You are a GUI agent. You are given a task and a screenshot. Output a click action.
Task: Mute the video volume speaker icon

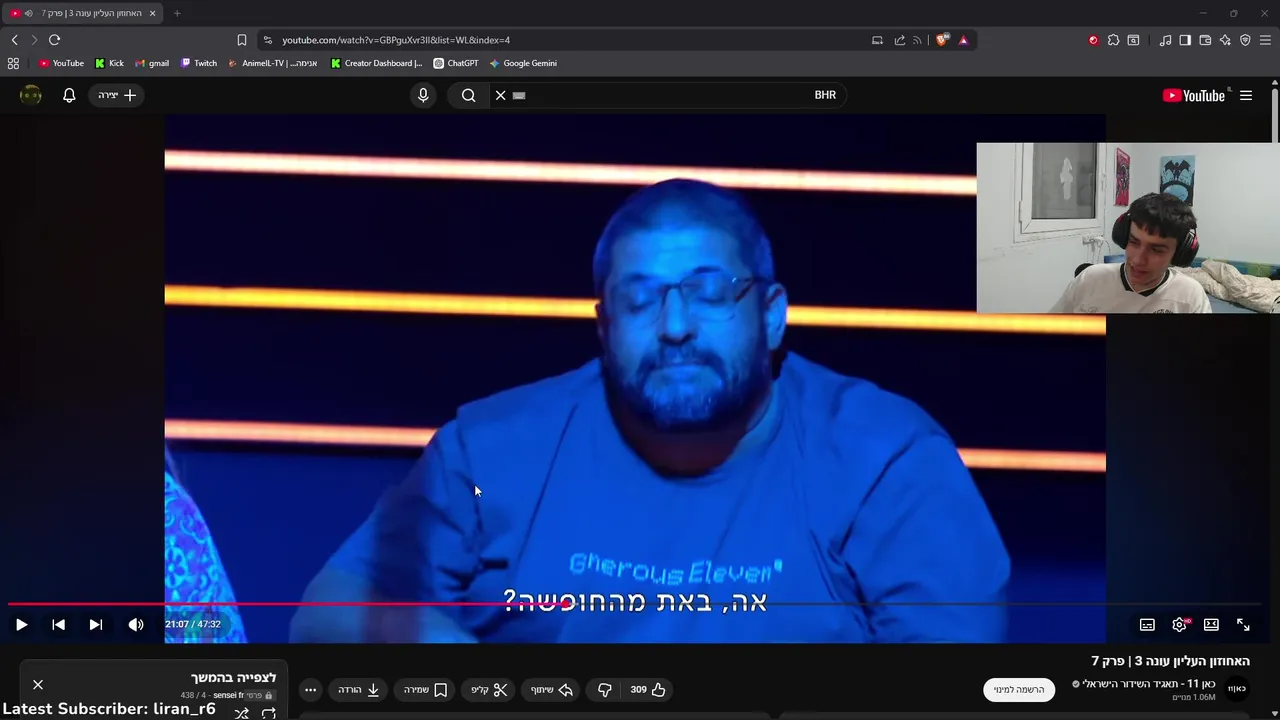pos(136,624)
